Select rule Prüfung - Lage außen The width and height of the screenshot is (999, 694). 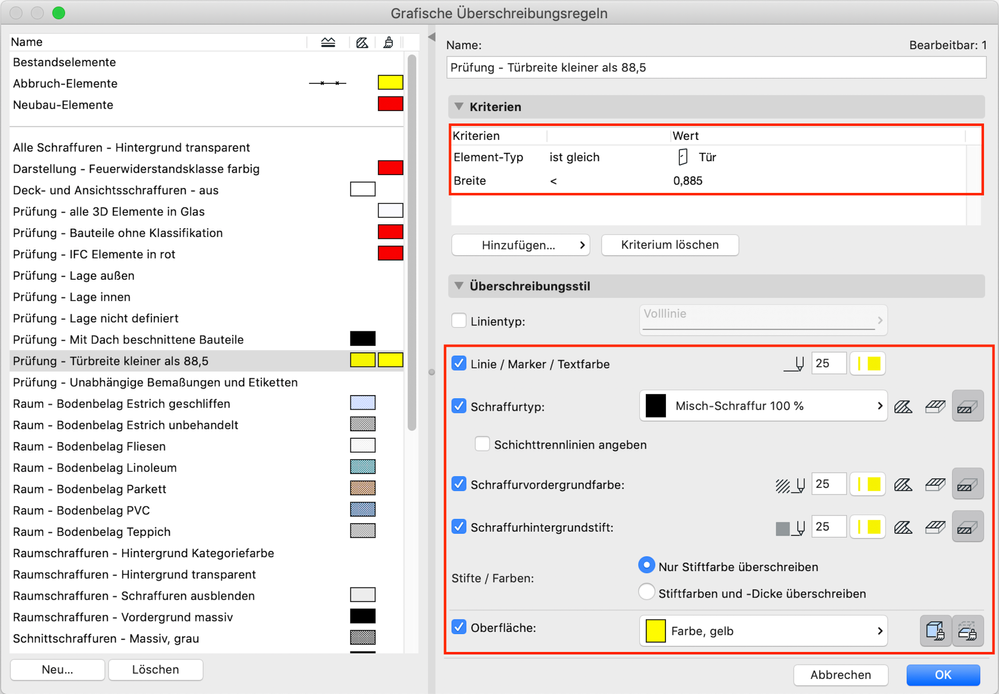[x=207, y=276]
